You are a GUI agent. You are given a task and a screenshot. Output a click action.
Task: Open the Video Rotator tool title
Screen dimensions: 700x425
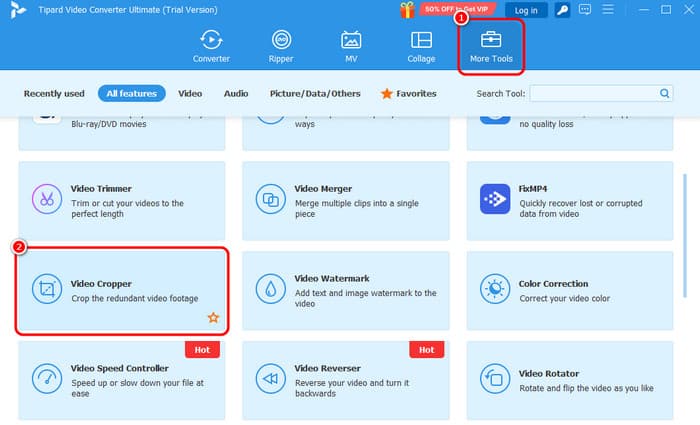coord(549,374)
